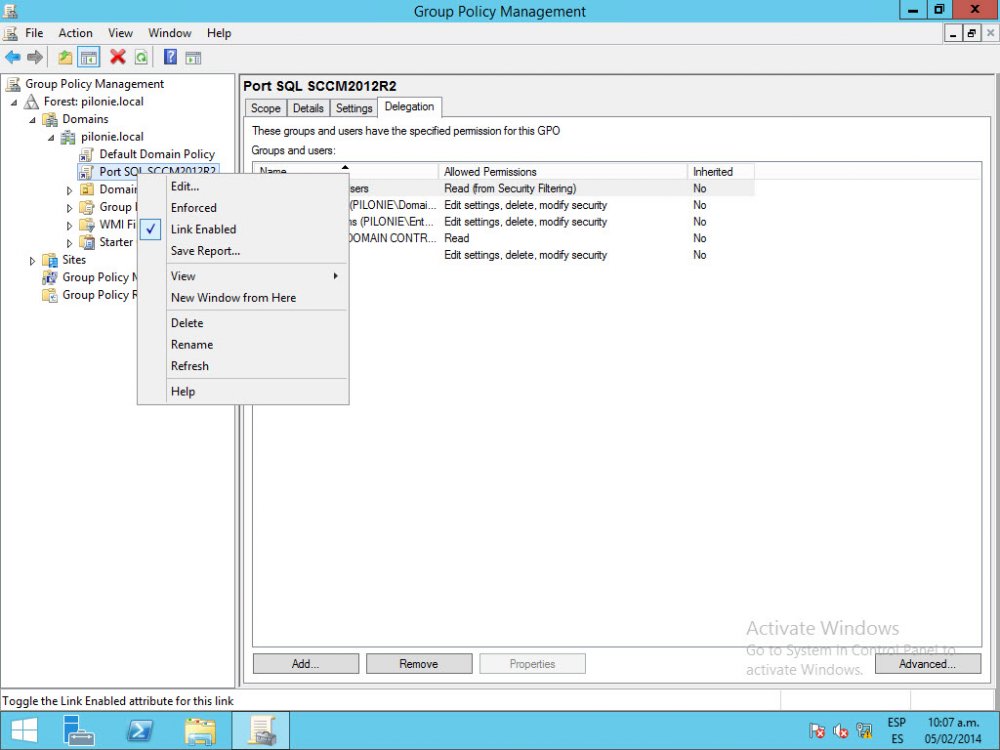
Task: Toggle the Show/Hide Action Pane toolbar icon
Action: pyautogui.click(x=193, y=57)
